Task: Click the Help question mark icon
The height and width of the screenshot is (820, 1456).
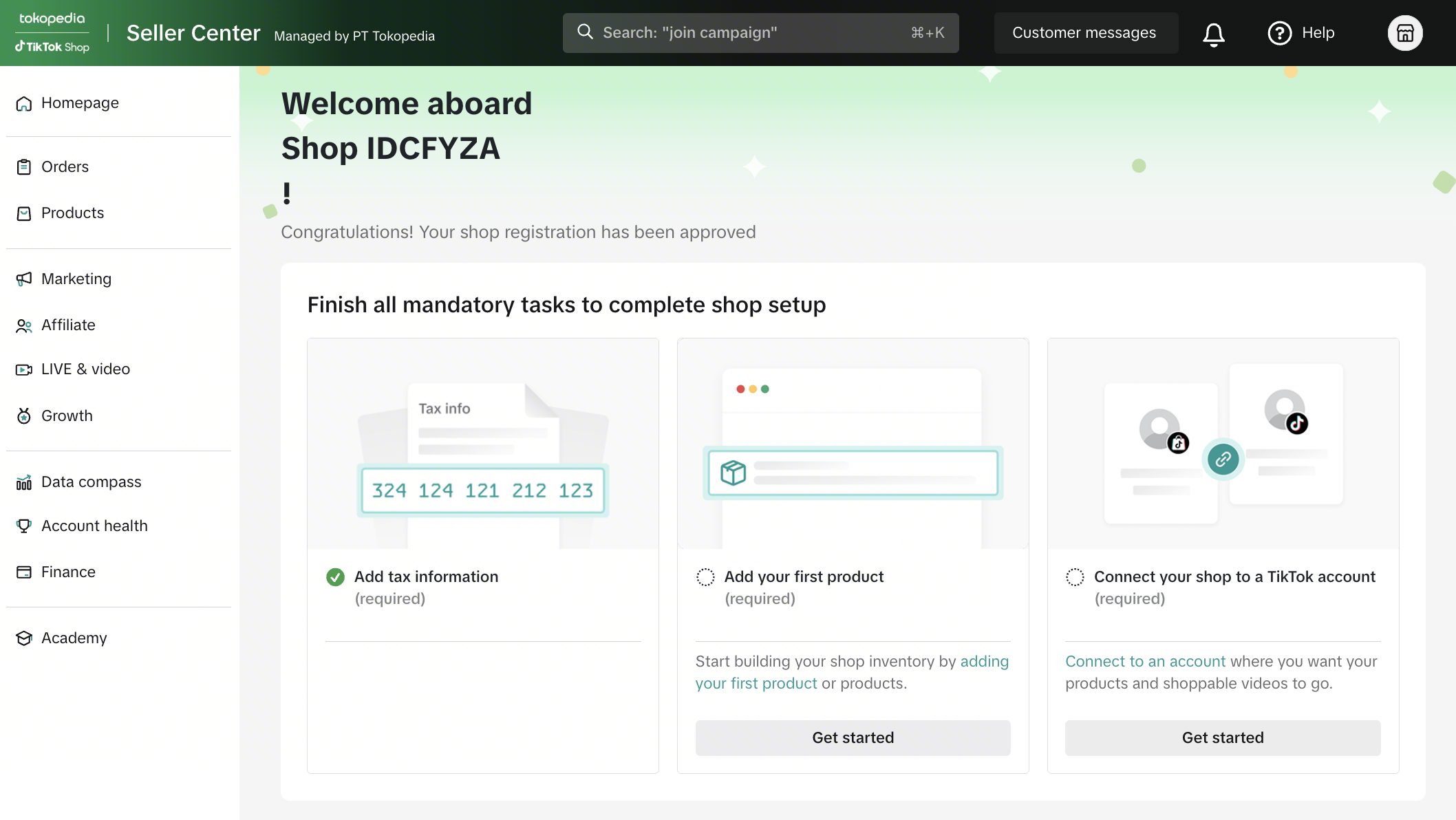Action: coord(1279,33)
